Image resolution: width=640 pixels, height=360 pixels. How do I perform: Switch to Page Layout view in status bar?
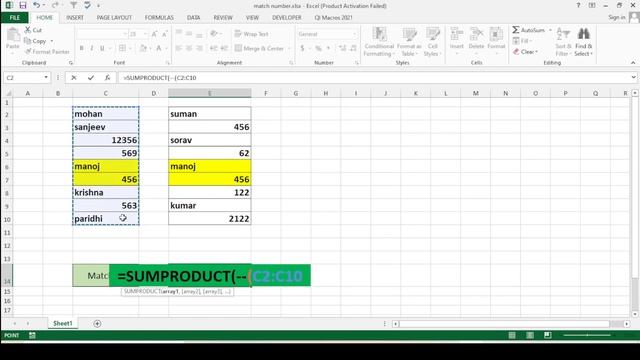click(530, 336)
